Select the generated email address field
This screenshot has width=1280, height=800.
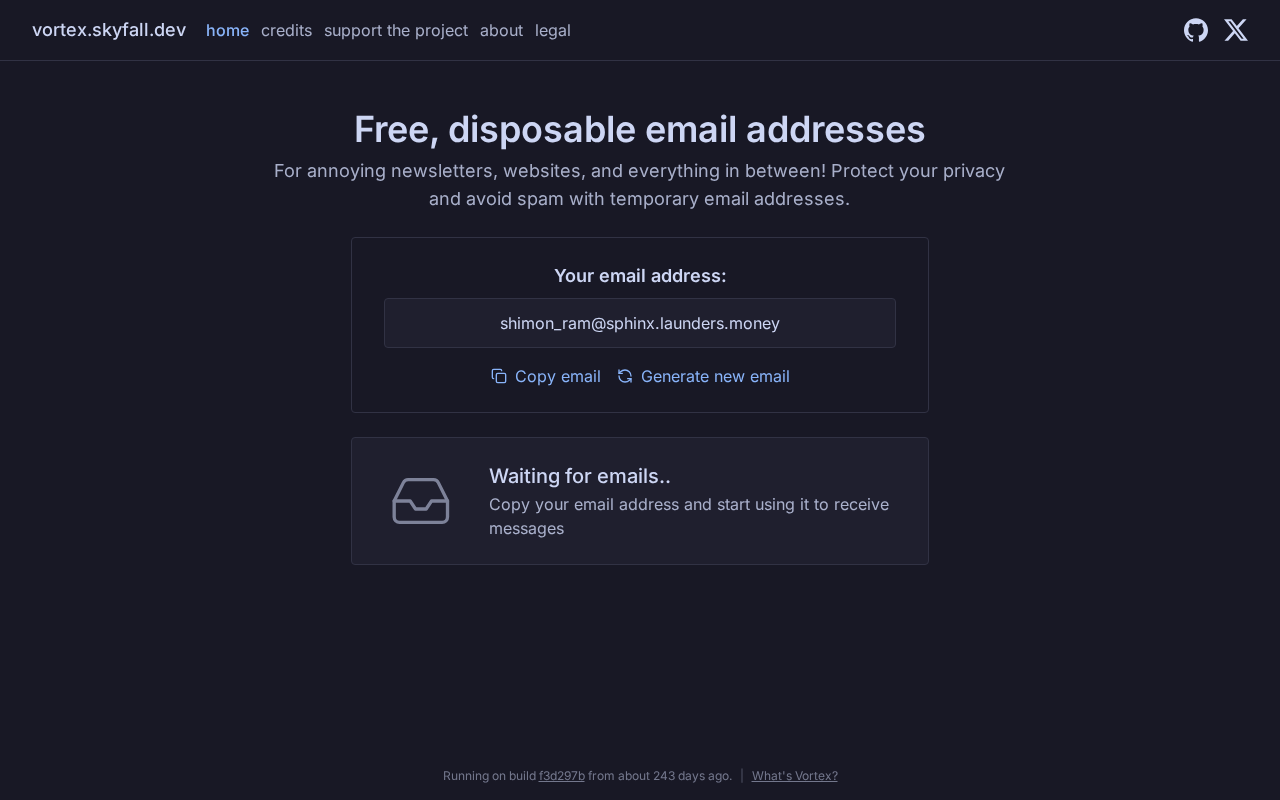640,323
